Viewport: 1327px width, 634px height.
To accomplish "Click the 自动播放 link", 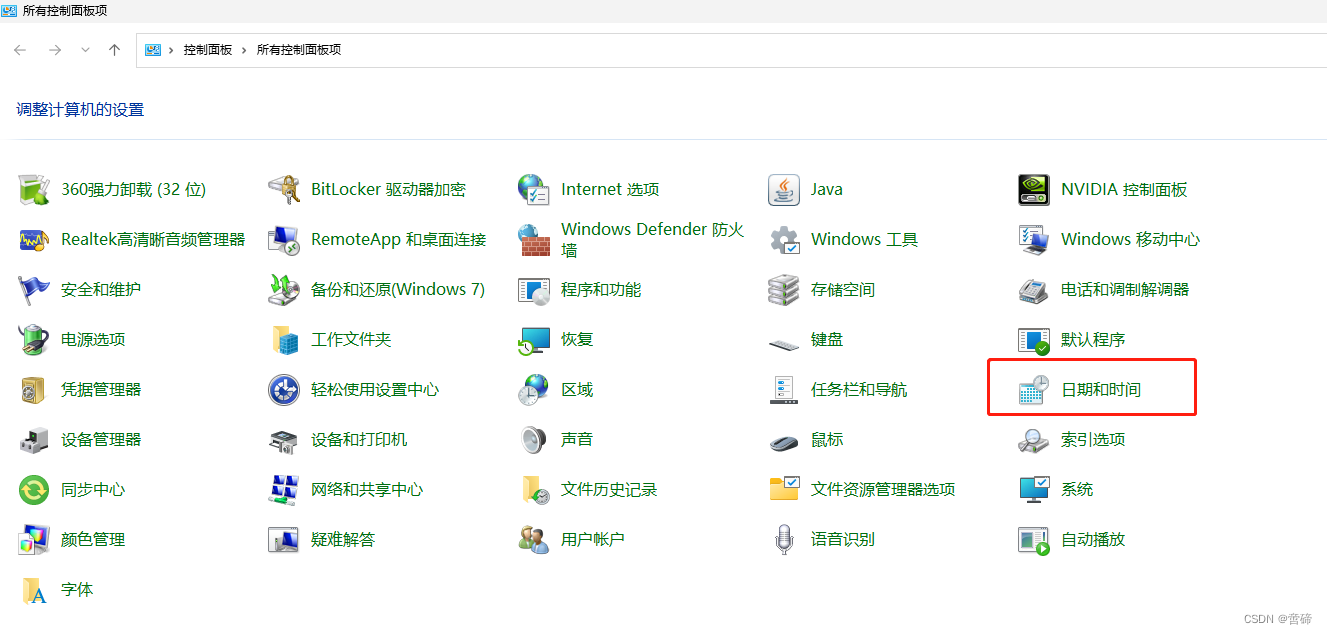I will click(x=1093, y=539).
